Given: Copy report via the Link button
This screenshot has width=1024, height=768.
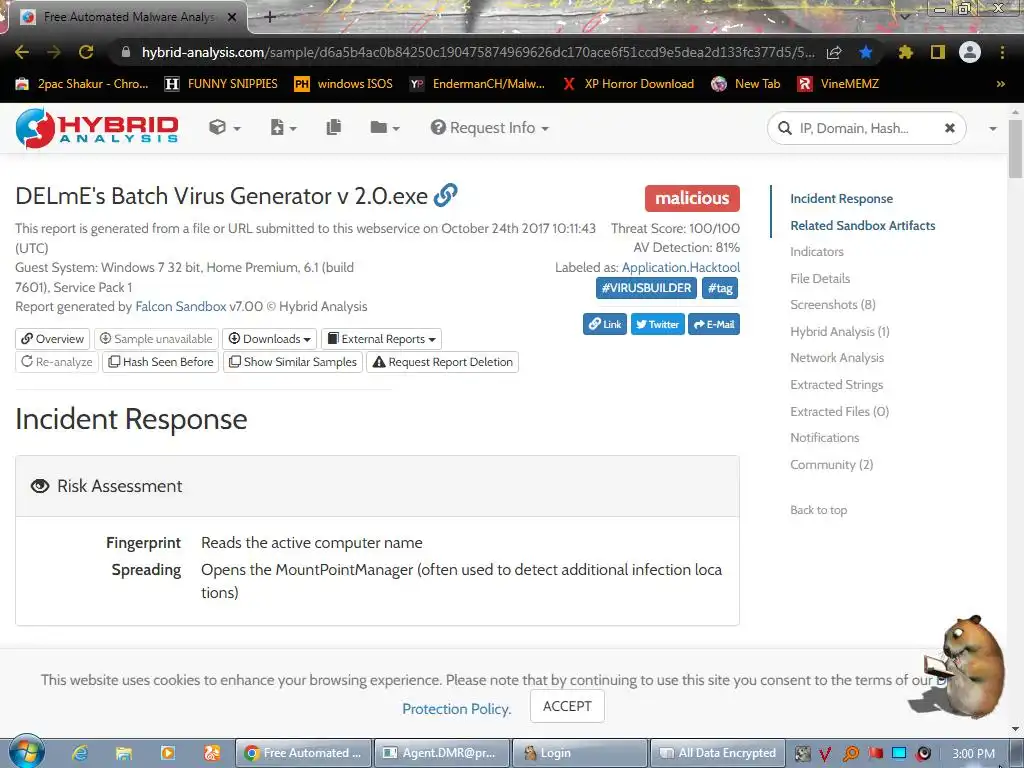Looking at the screenshot, I should pyautogui.click(x=605, y=324).
